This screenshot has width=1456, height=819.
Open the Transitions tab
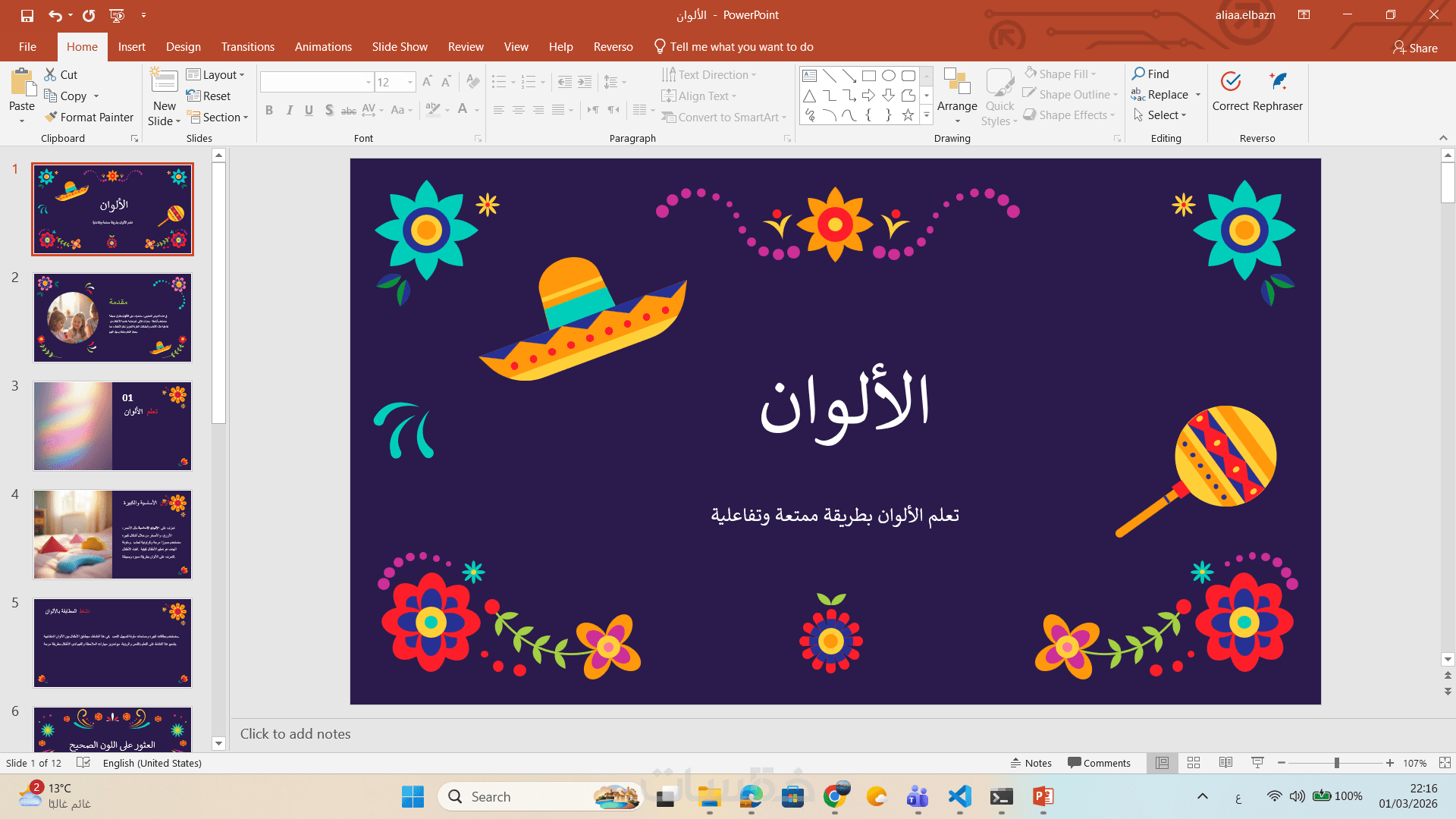click(x=247, y=47)
